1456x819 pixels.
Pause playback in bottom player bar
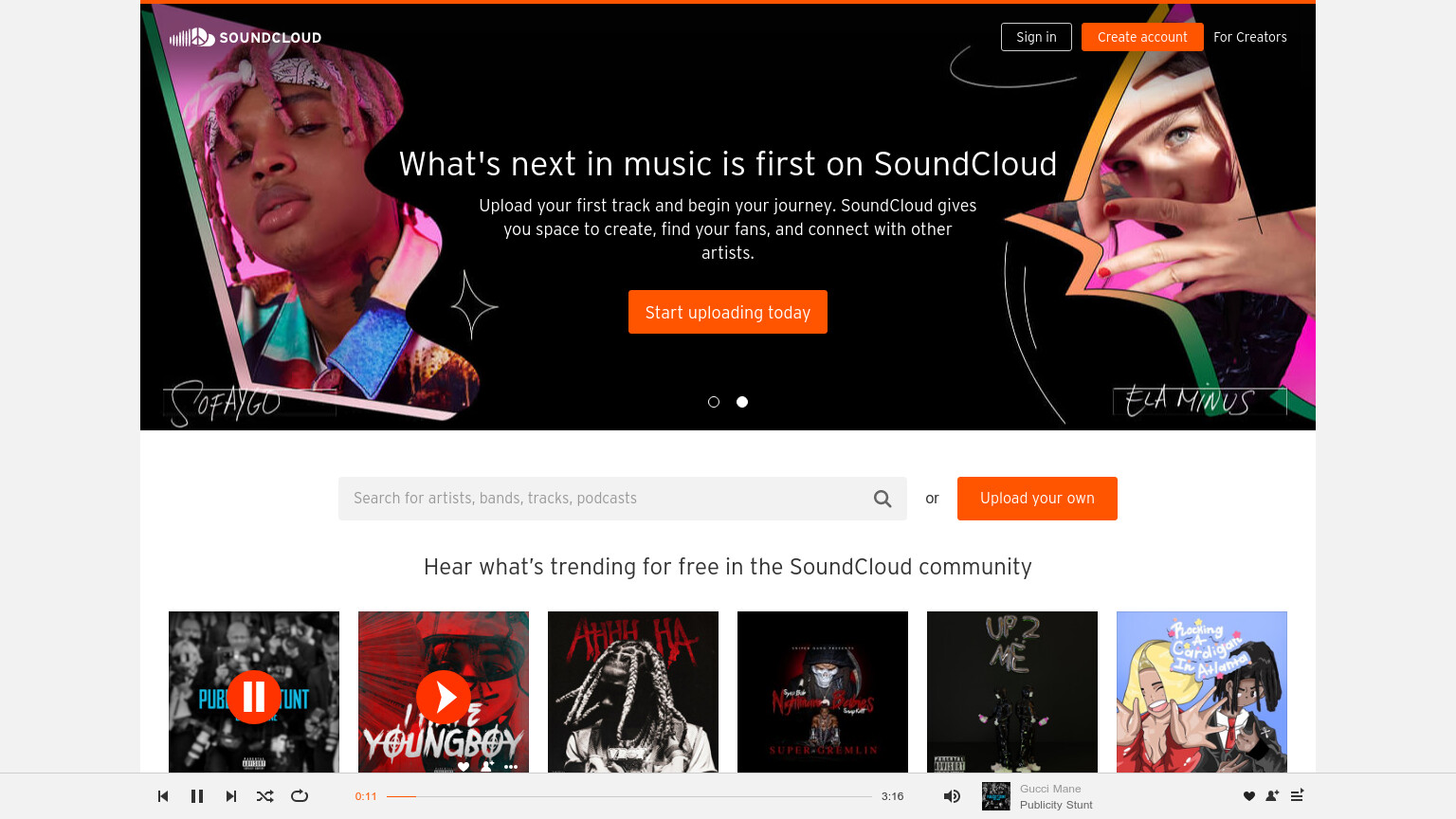coord(197,796)
